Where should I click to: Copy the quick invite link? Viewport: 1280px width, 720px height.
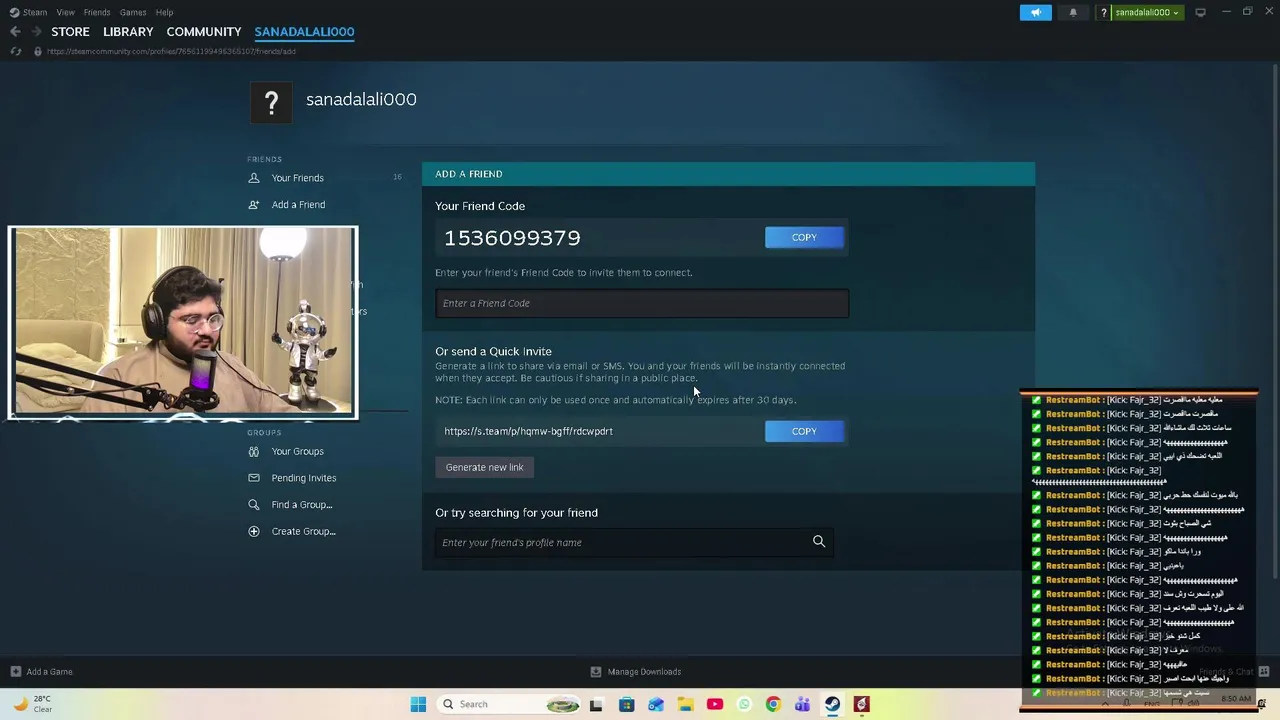tap(804, 431)
